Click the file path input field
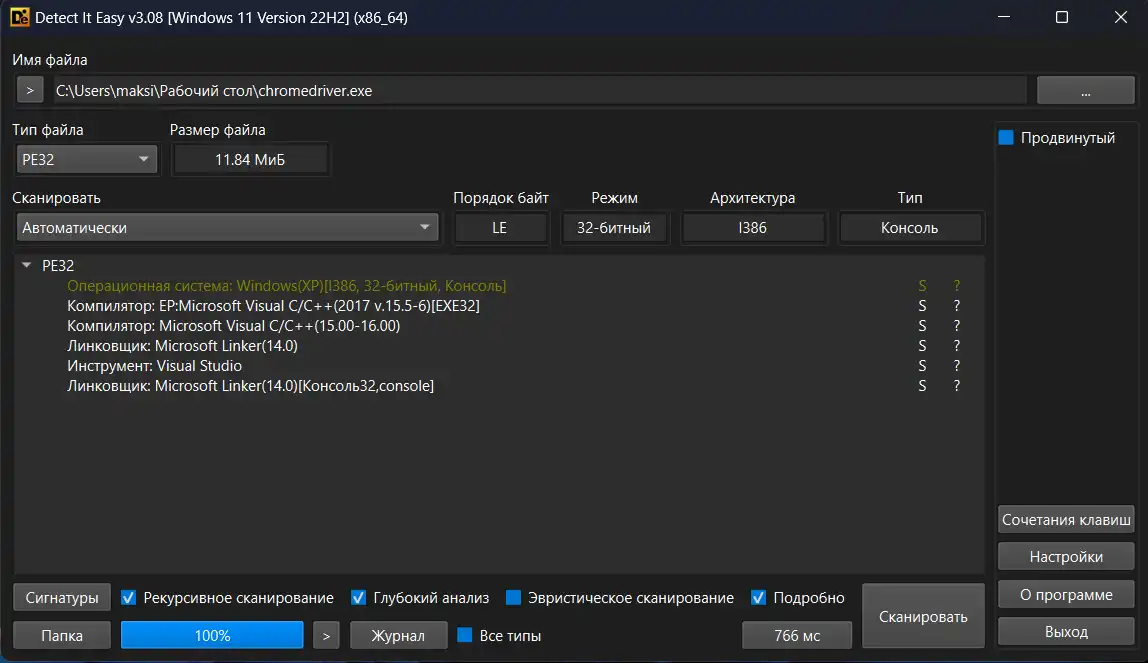Screen dimensions: 1148x663 click(540, 91)
